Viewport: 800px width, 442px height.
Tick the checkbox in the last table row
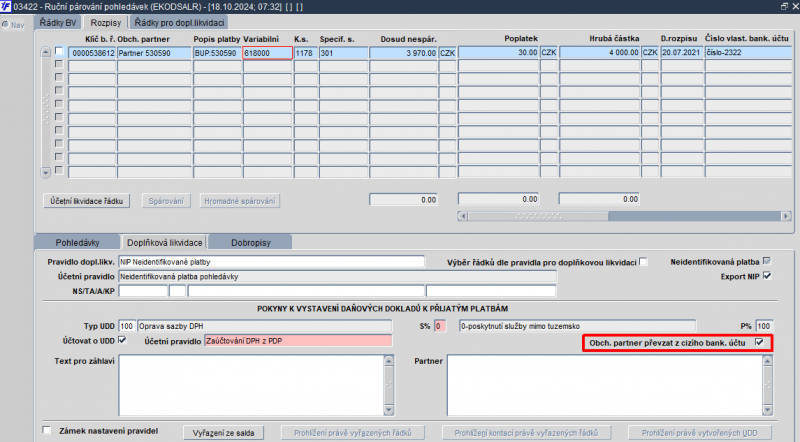coord(59,170)
